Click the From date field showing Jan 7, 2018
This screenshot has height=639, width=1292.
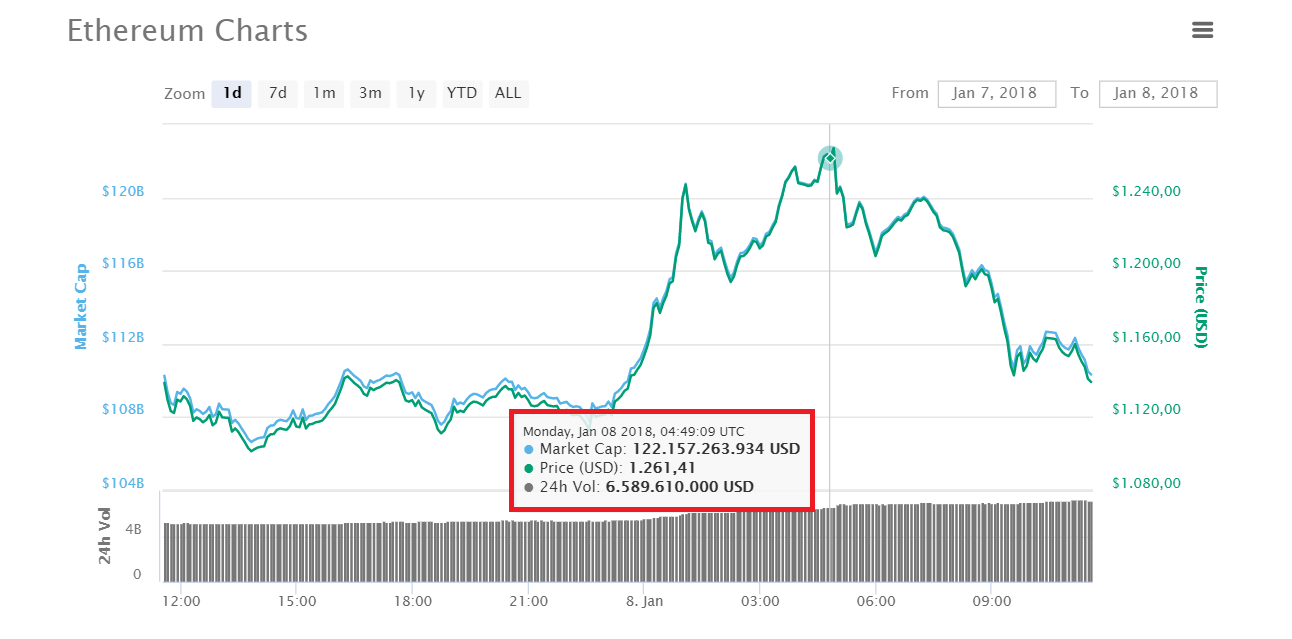[x=996, y=93]
